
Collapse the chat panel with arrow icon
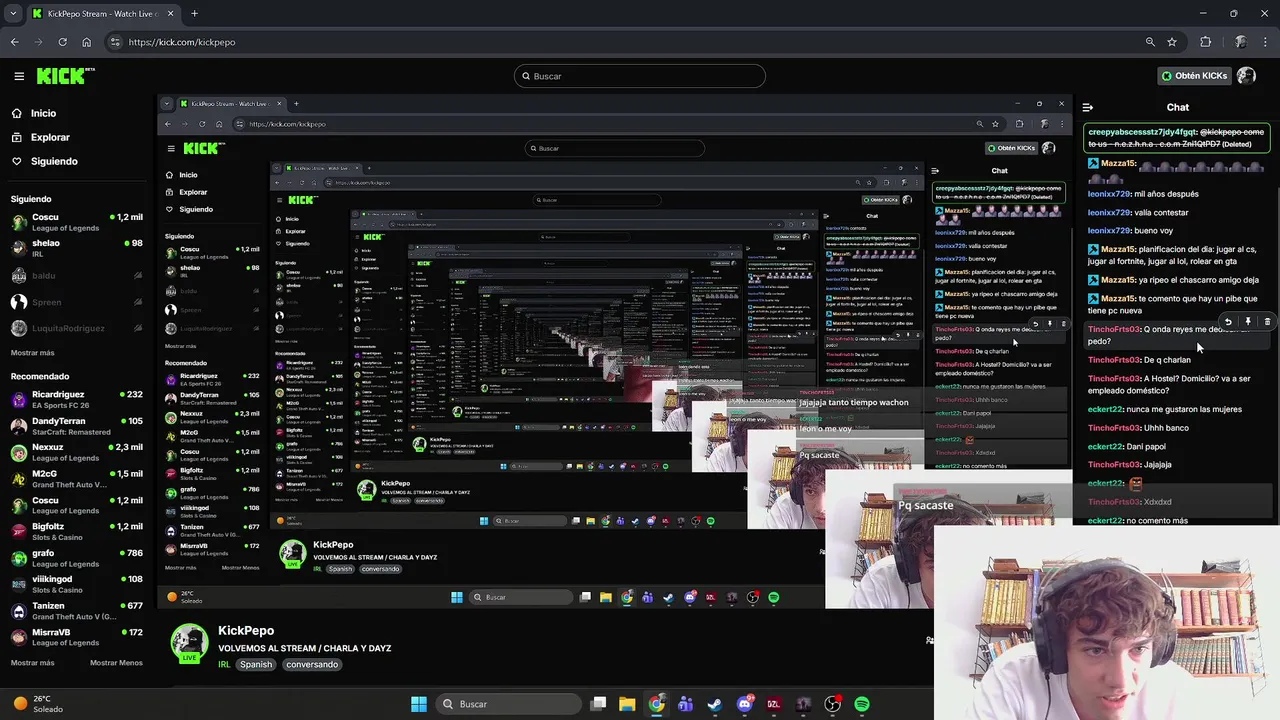pos(1087,107)
